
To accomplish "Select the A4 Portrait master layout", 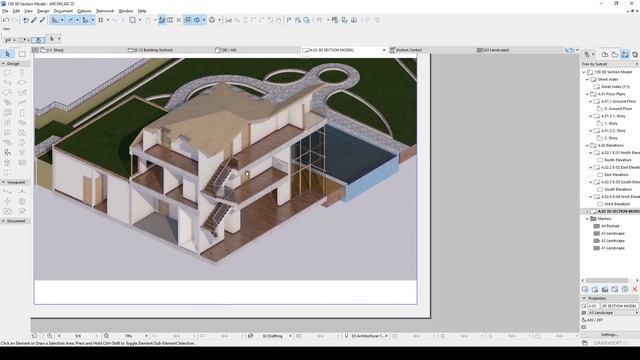I will 610,226.
